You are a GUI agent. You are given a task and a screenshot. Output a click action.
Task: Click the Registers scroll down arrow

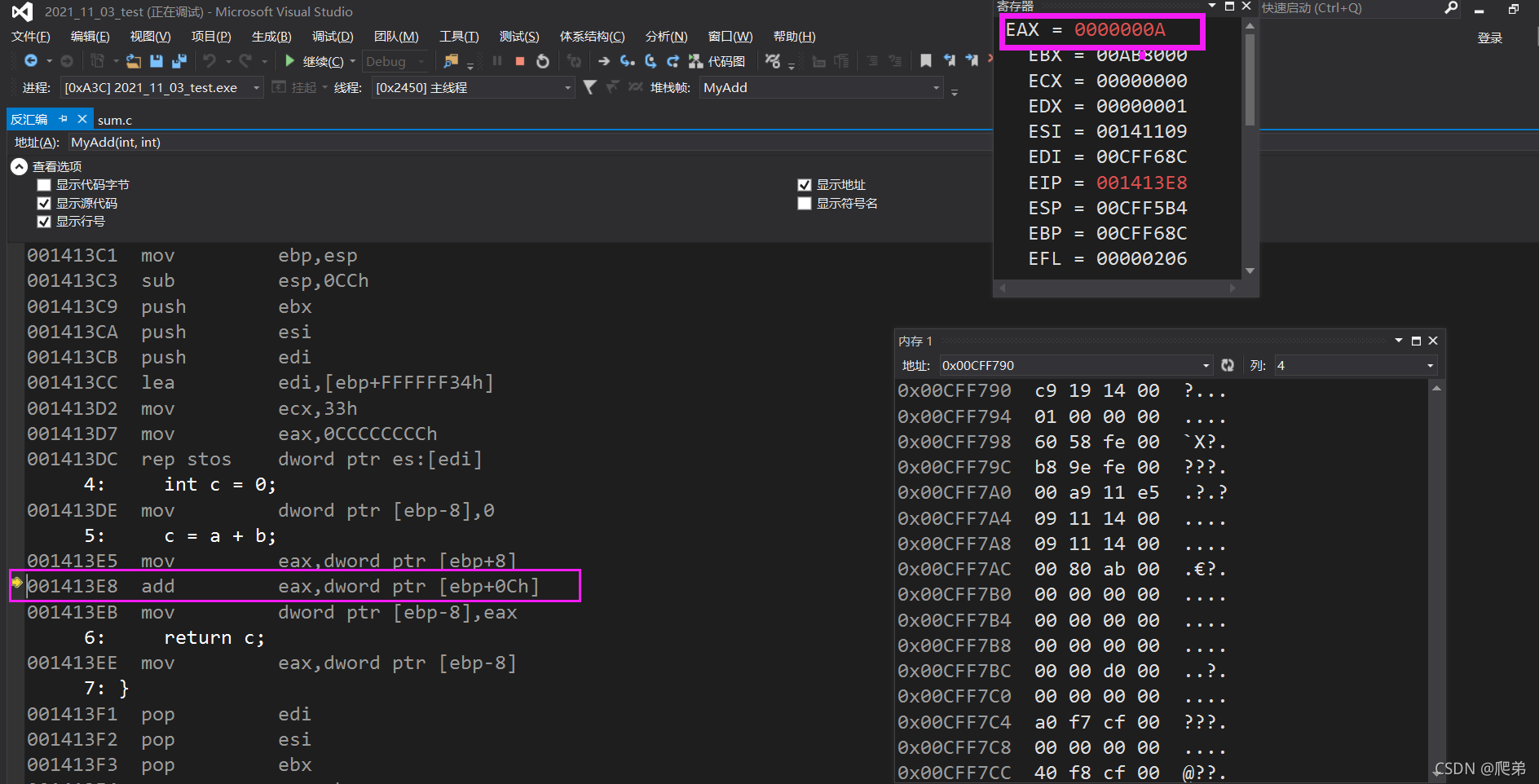click(1250, 271)
